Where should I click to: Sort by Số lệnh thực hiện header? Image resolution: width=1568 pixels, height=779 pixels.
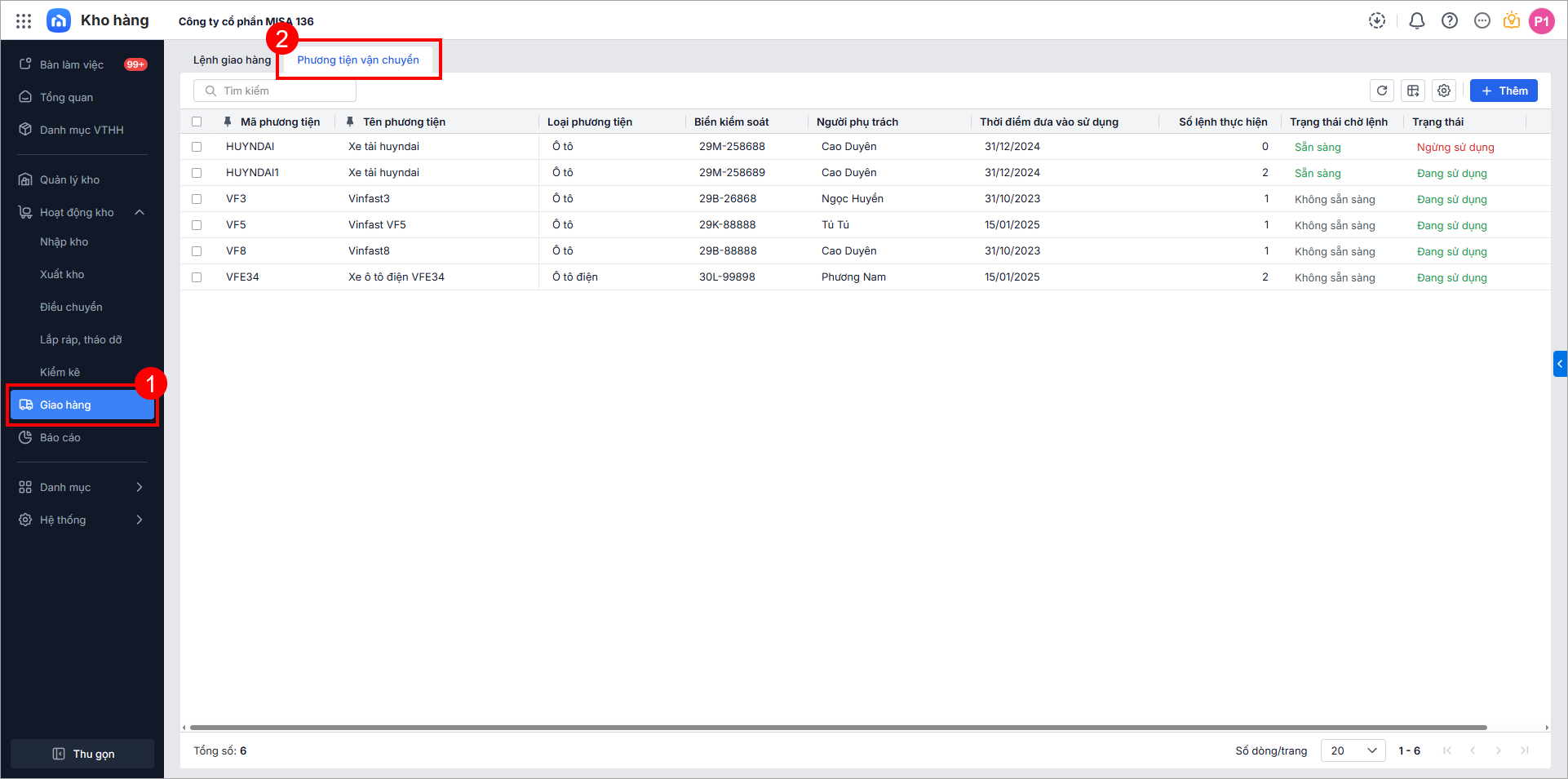click(1223, 122)
